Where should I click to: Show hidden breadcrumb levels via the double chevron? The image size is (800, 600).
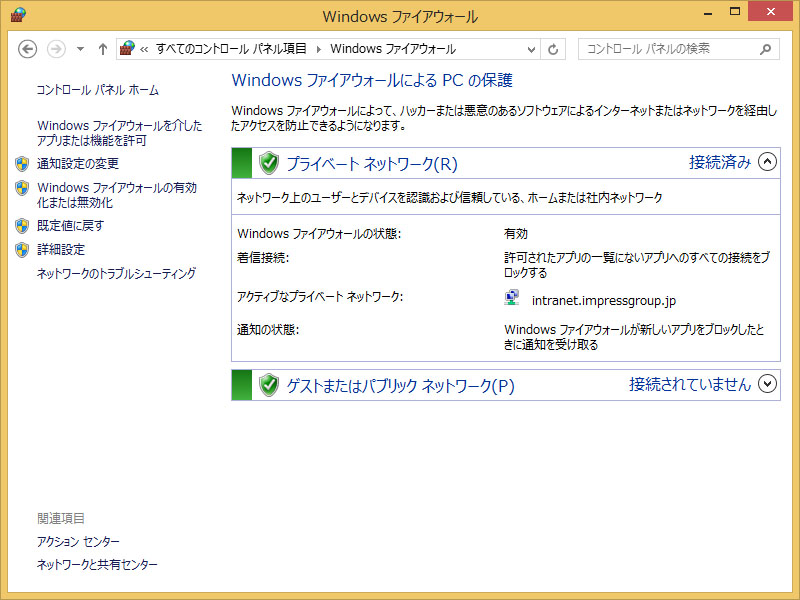coord(144,49)
